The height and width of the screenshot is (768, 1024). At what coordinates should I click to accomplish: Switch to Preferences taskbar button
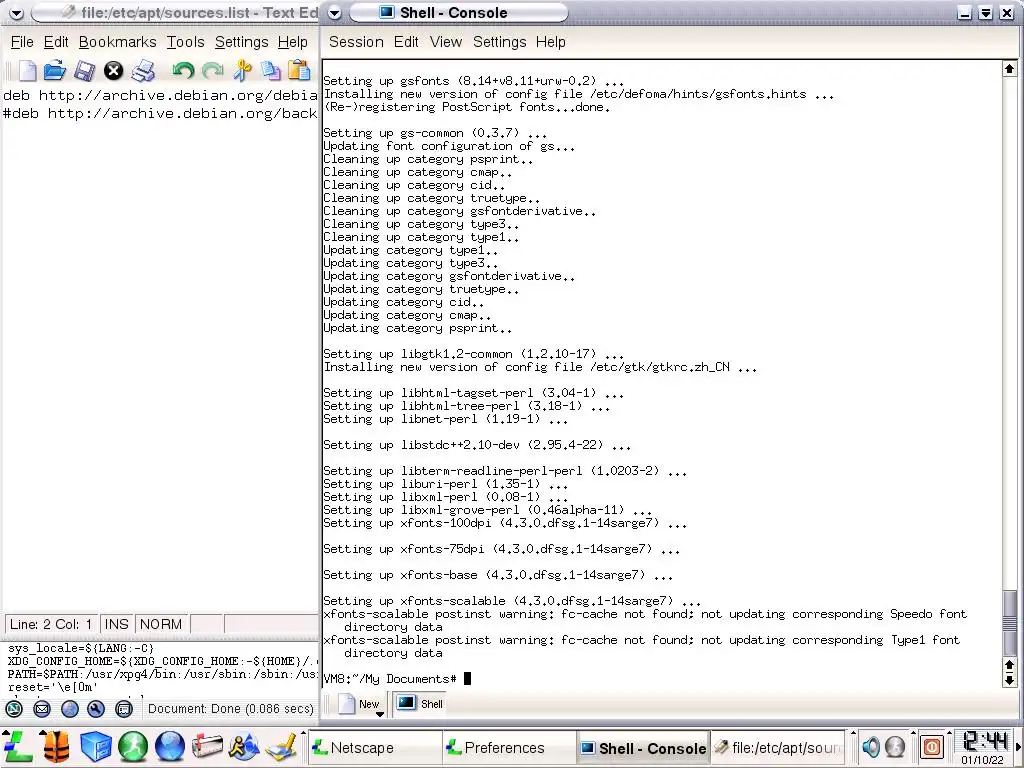[508, 748]
